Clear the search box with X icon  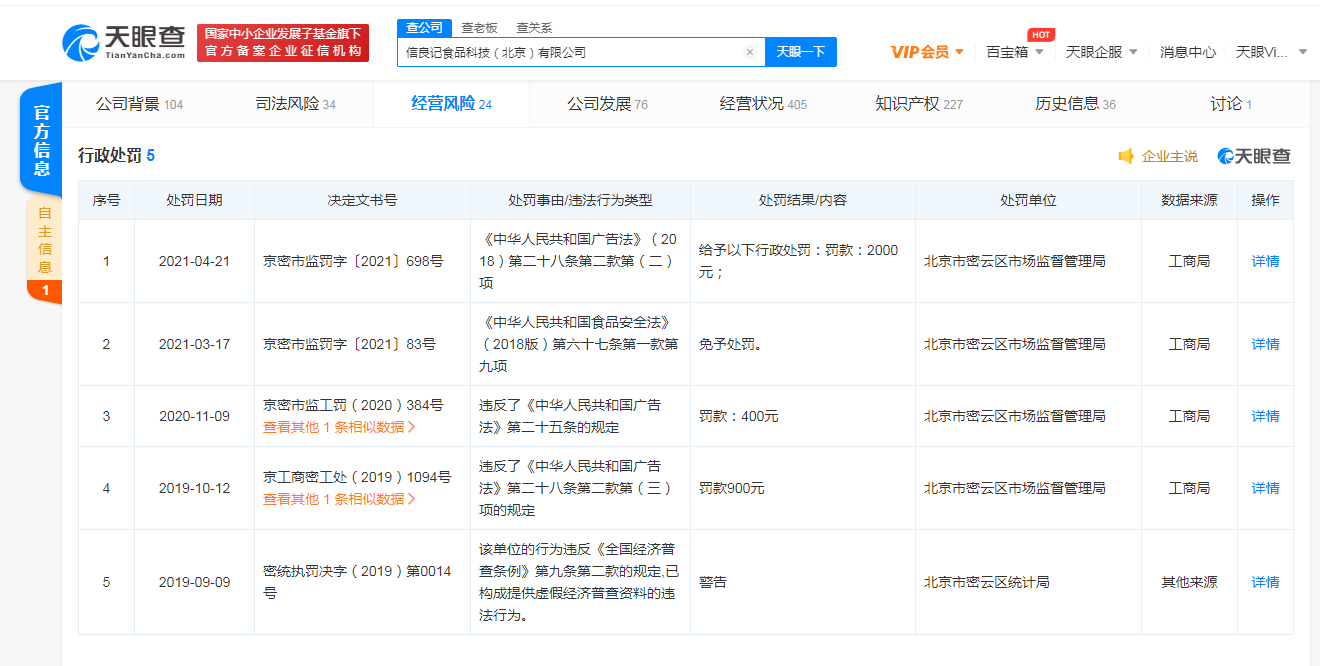coord(750,52)
